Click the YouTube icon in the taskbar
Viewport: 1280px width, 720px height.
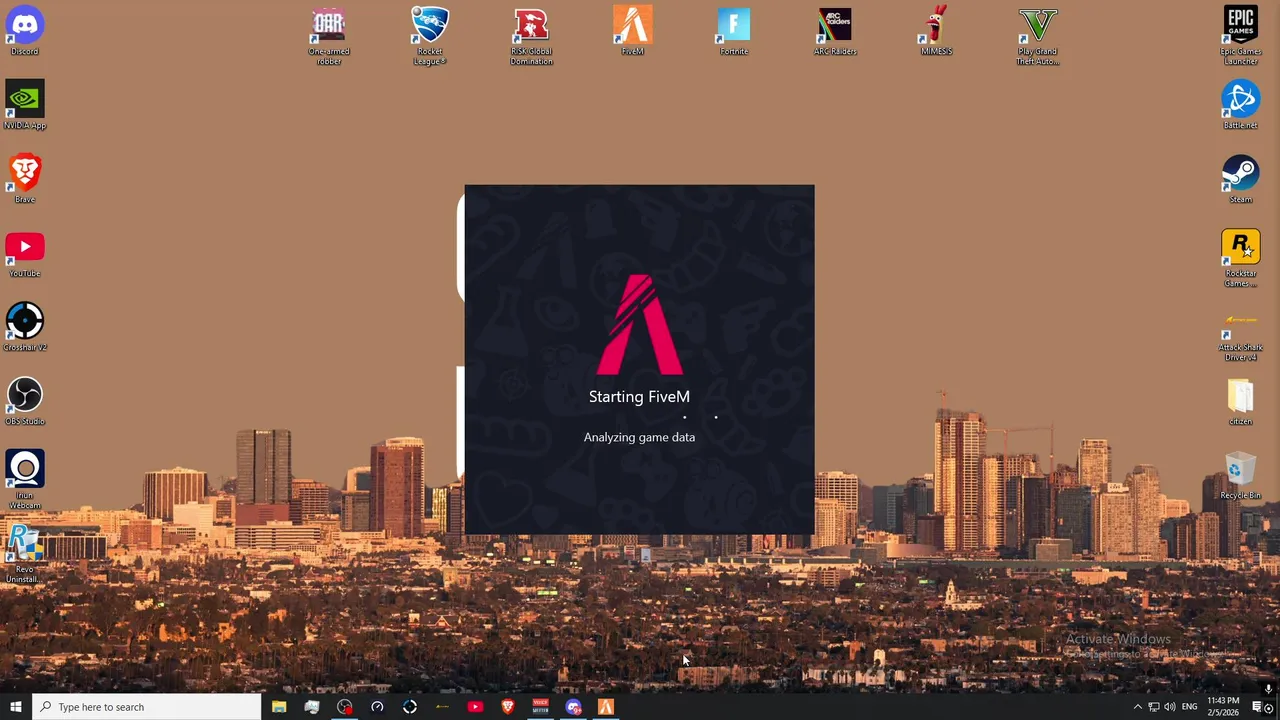tap(475, 707)
